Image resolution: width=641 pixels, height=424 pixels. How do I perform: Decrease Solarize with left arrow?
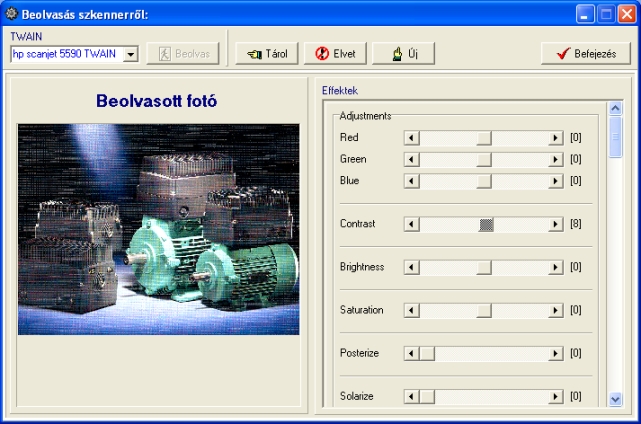[x=412, y=397]
